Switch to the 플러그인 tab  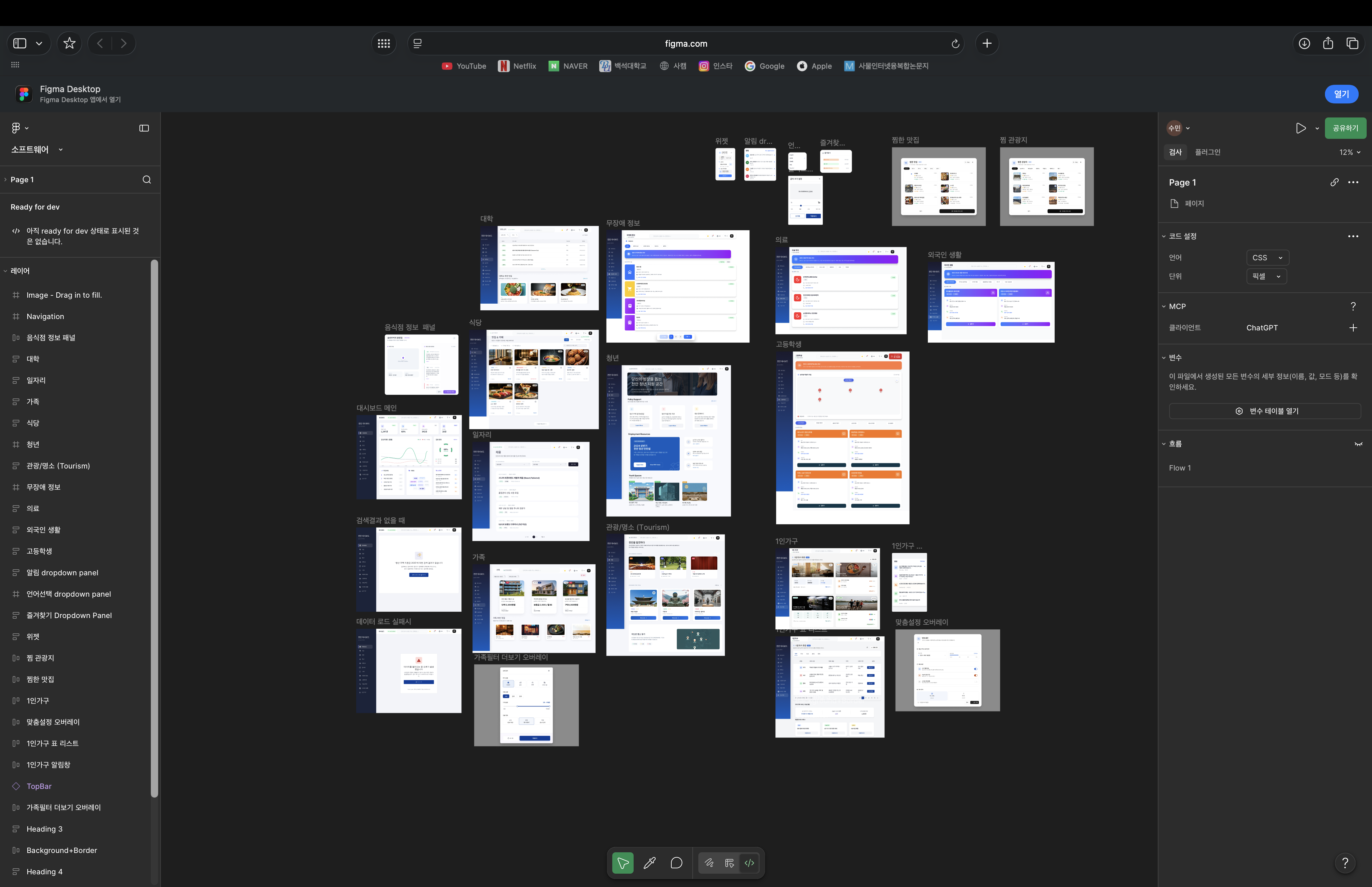click(x=1207, y=152)
